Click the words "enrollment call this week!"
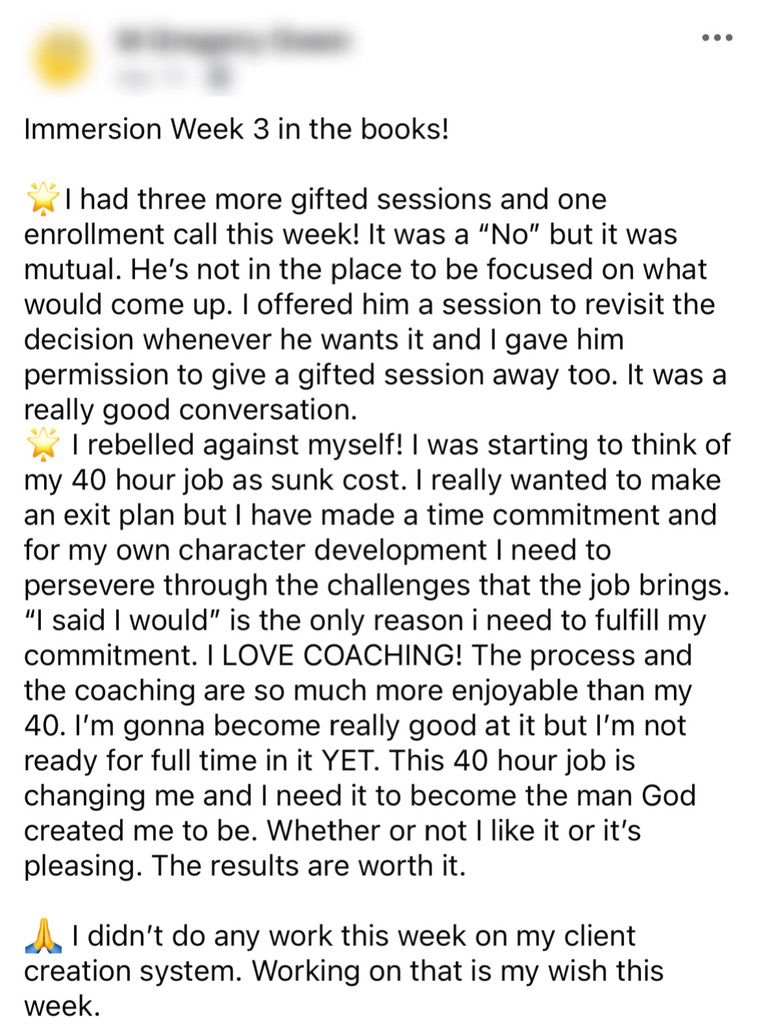 (192, 235)
